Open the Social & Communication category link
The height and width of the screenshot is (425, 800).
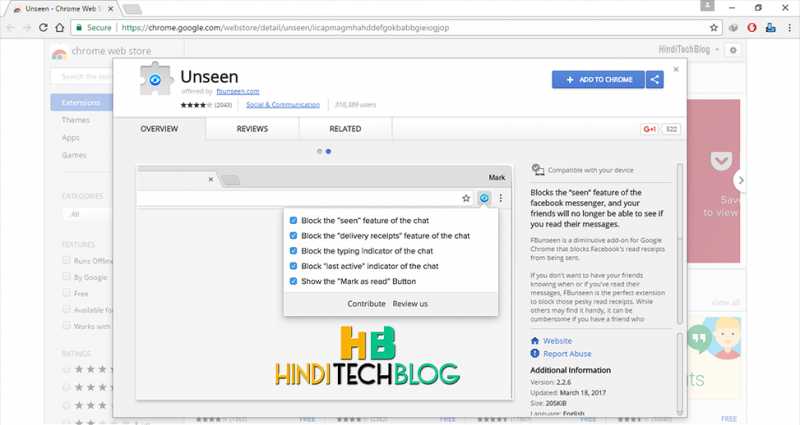(x=283, y=105)
